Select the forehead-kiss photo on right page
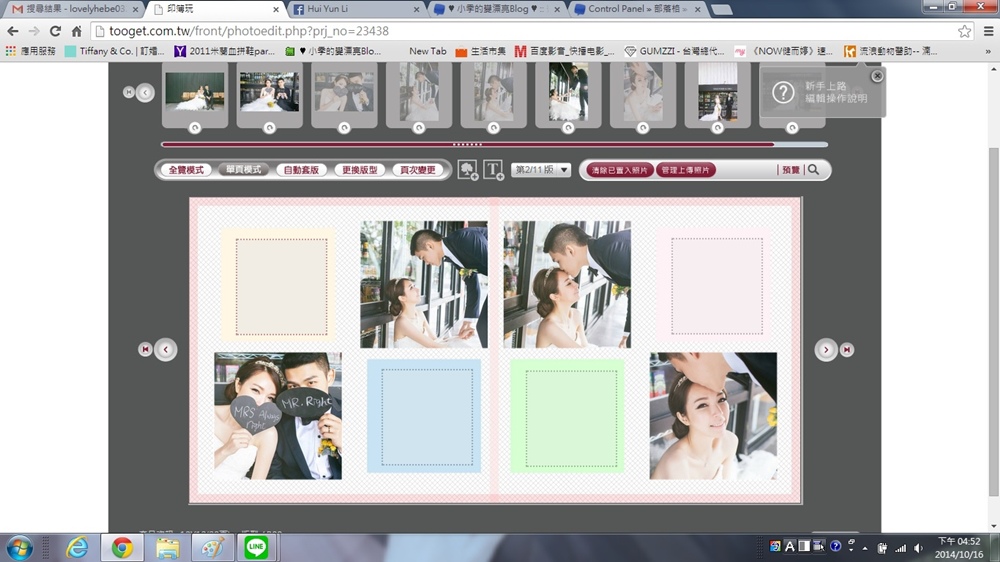This screenshot has width=1000, height=562. 567,285
